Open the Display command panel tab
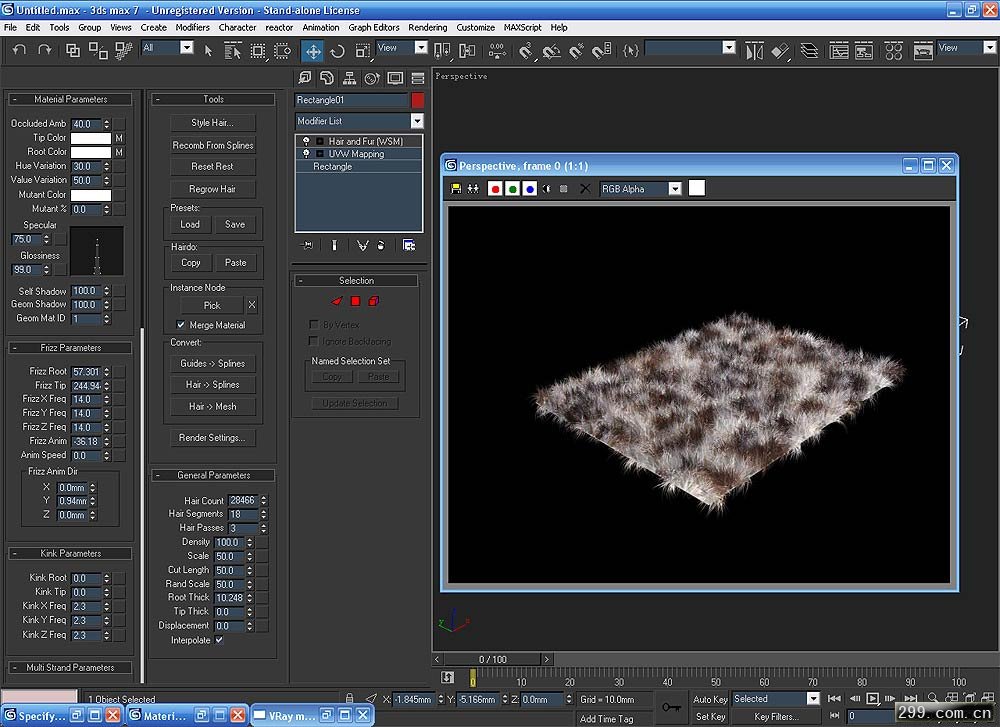The width and height of the screenshot is (1000, 727). point(395,78)
